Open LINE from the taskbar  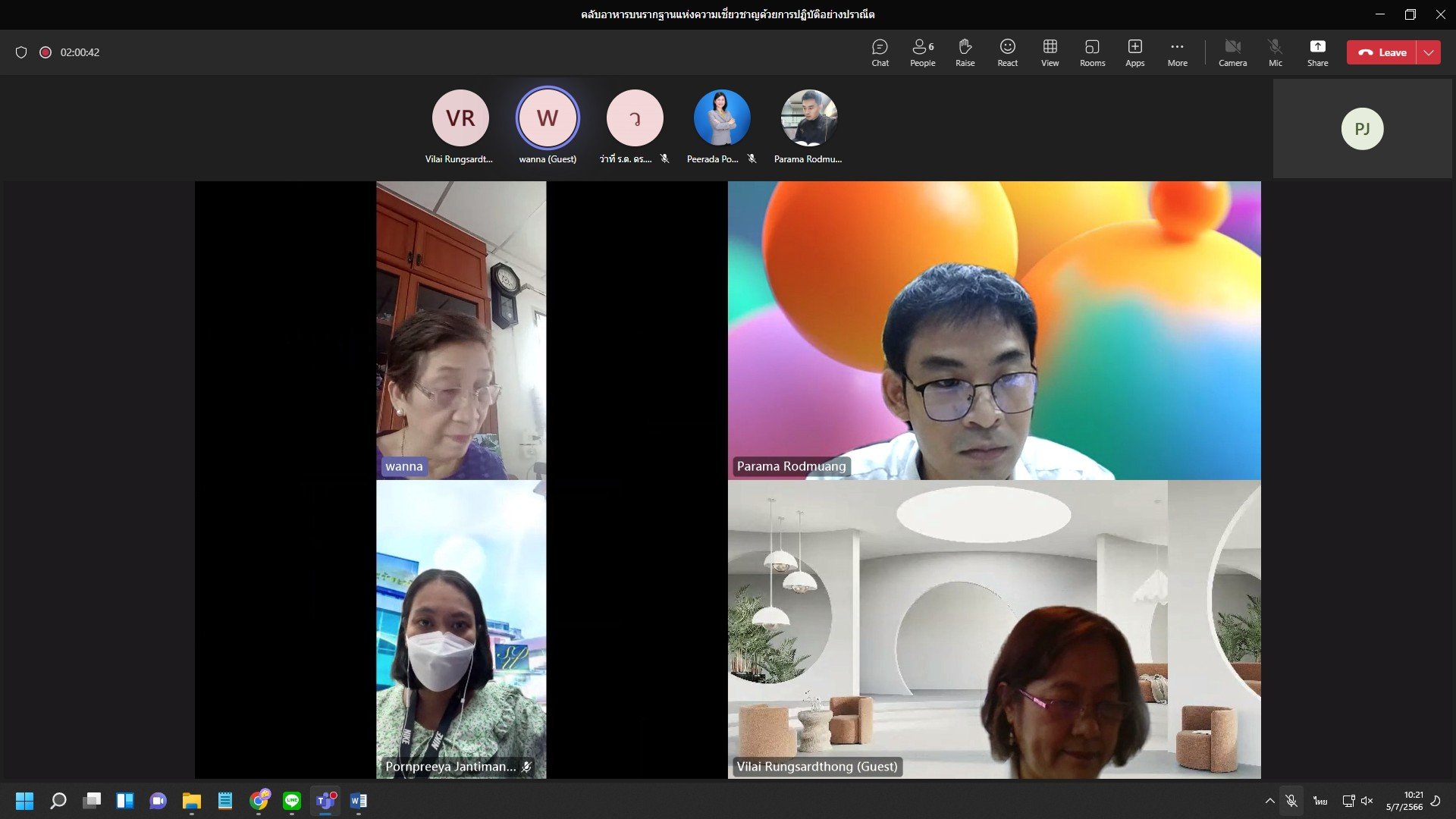pos(292,801)
